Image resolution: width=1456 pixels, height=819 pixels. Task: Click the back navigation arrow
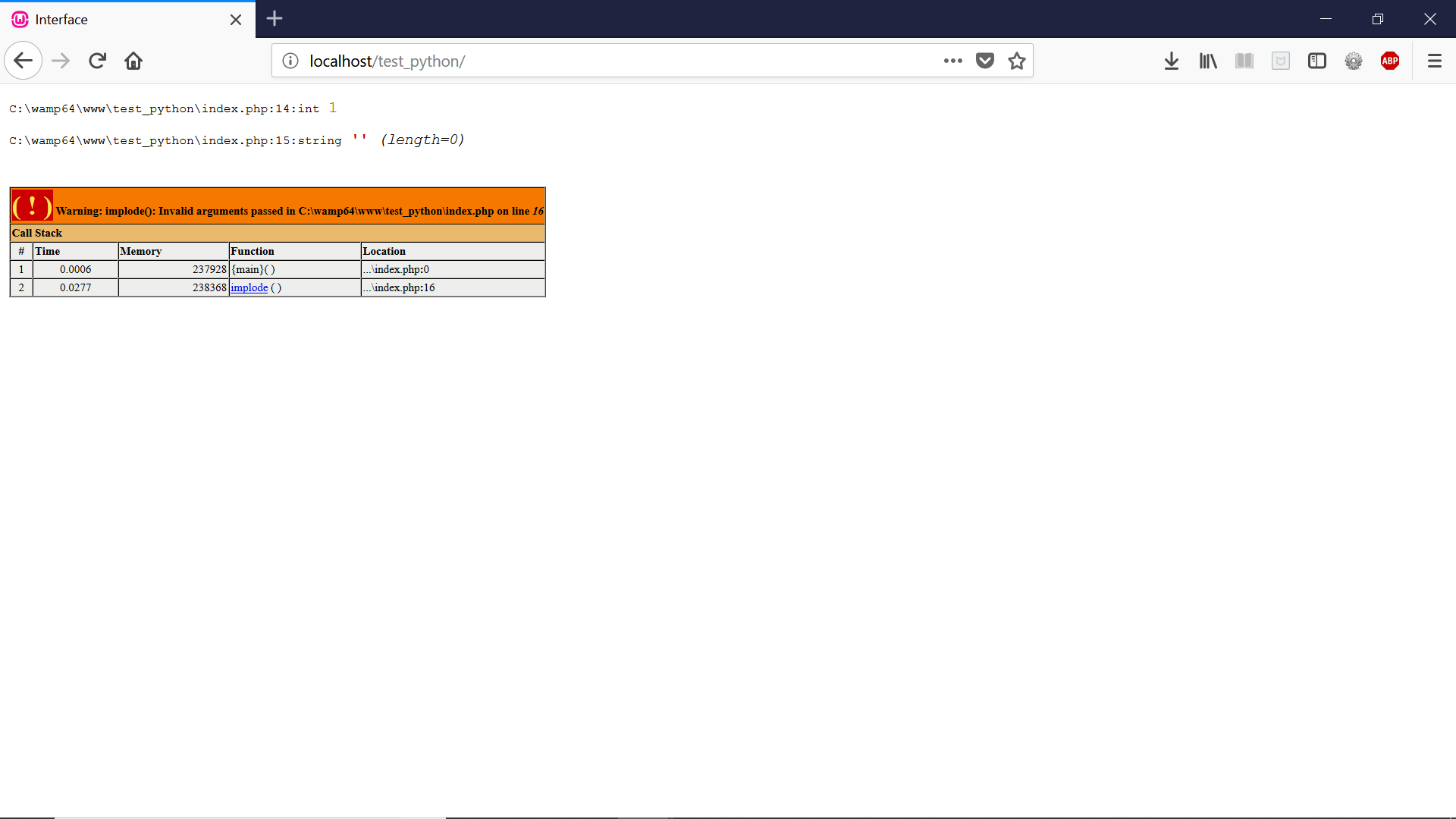coord(23,61)
